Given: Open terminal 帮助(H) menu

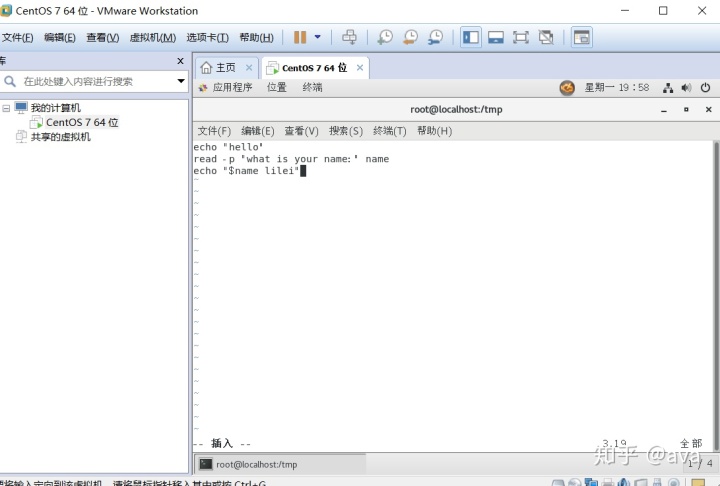Looking at the screenshot, I should [434, 131].
